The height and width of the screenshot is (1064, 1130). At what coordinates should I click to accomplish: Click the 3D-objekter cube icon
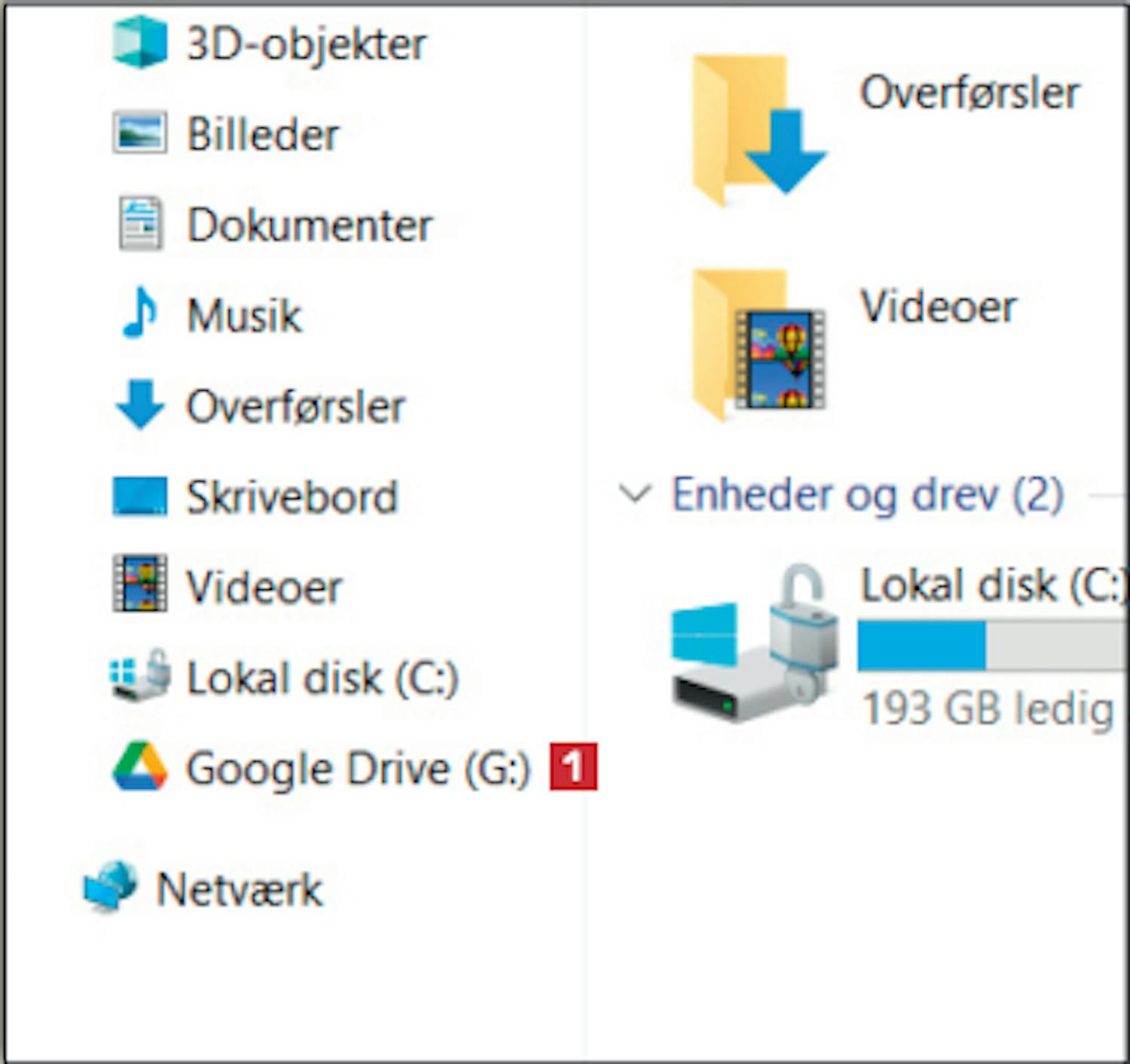pyautogui.click(x=139, y=42)
